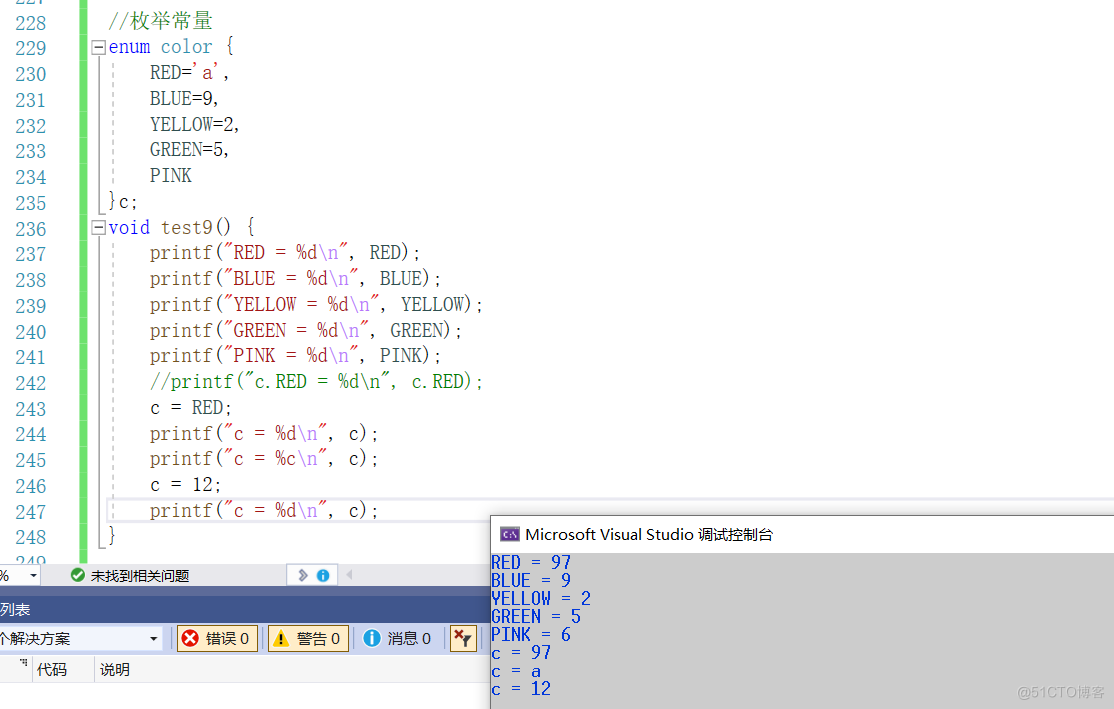Click the }c; closing line
The width and height of the screenshot is (1114, 709).
tap(123, 202)
